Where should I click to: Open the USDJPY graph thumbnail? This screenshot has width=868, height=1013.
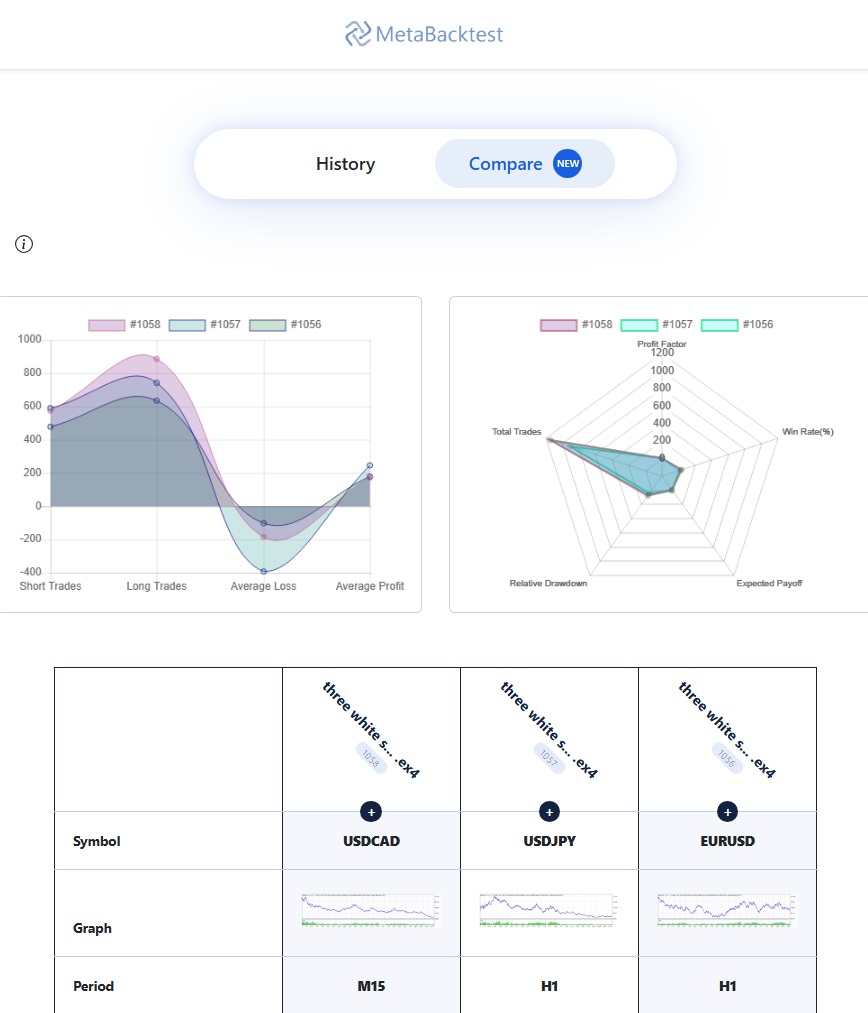[549, 909]
